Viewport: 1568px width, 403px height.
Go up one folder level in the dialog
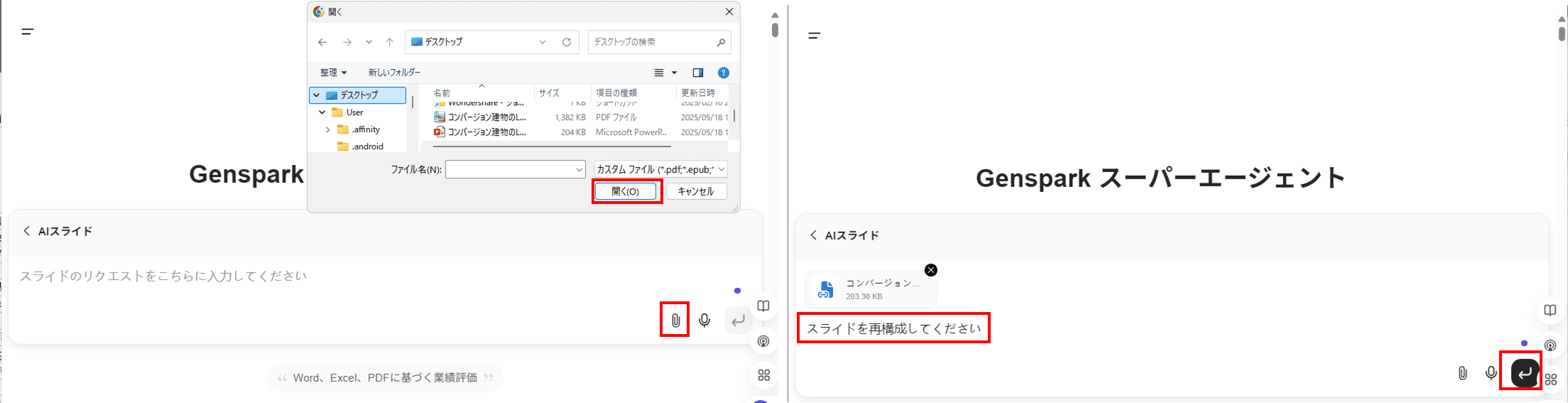pos(389,42)
